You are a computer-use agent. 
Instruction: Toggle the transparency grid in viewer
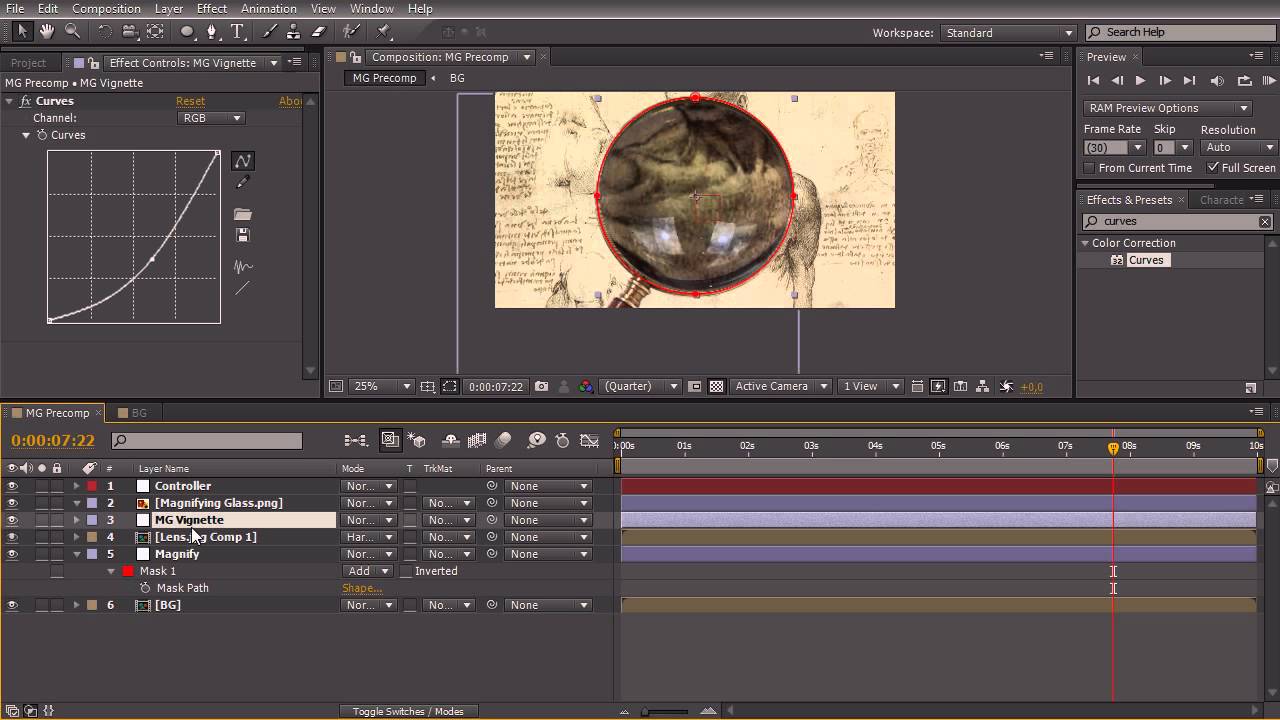pos(716,386)
